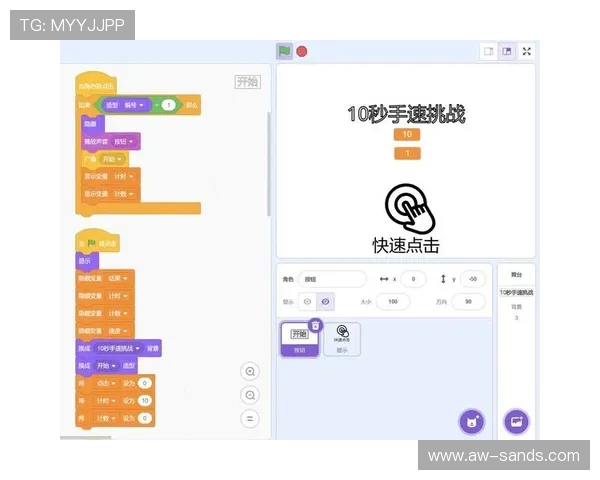Click the 显示 show looks block
Image resolution: width=600 pixels, height=480 pixels.
tap(87, 261)
